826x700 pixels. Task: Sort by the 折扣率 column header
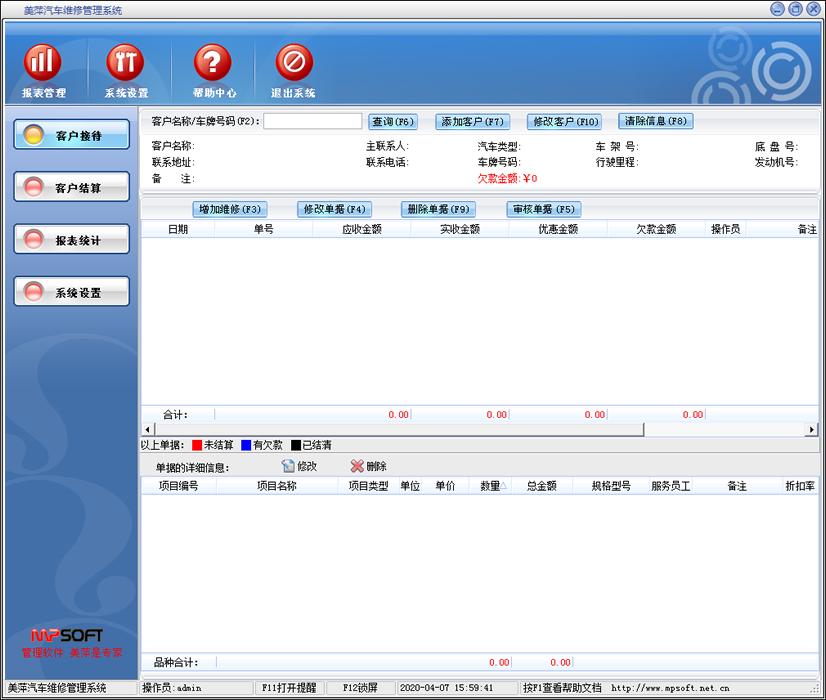[x=800, y=486]
